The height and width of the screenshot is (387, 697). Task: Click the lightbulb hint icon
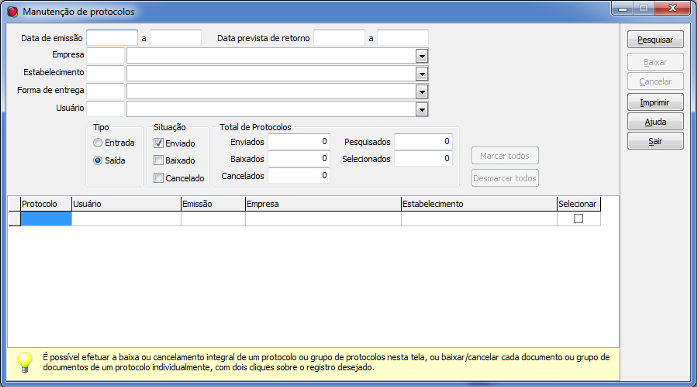25,362
